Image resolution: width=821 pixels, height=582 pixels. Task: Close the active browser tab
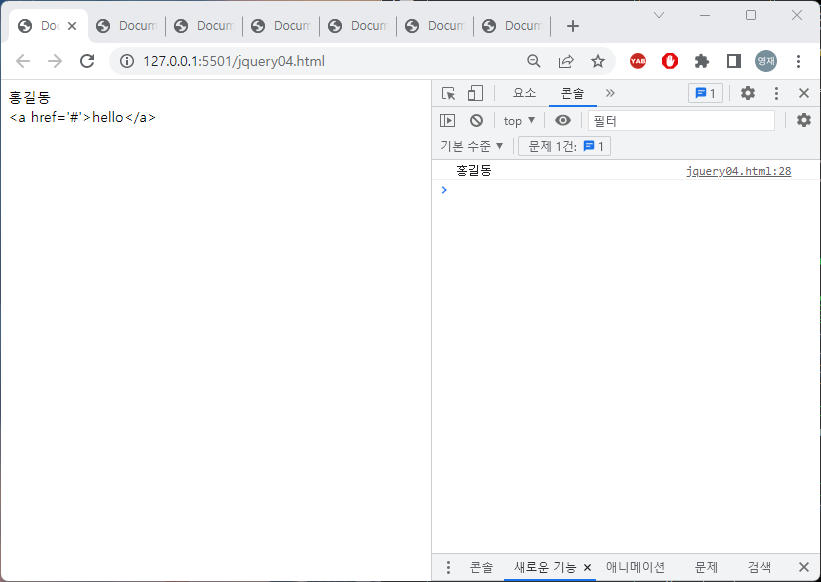click(x=72, y=26)
